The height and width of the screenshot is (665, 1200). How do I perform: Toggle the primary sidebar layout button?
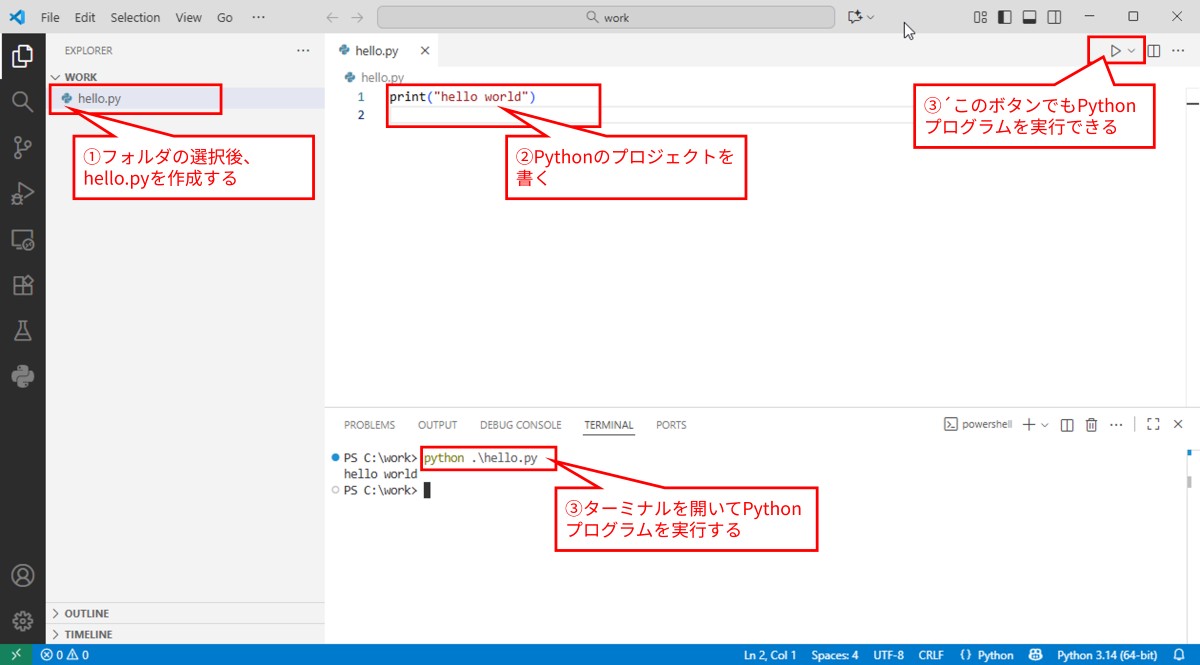(1004, 17)
